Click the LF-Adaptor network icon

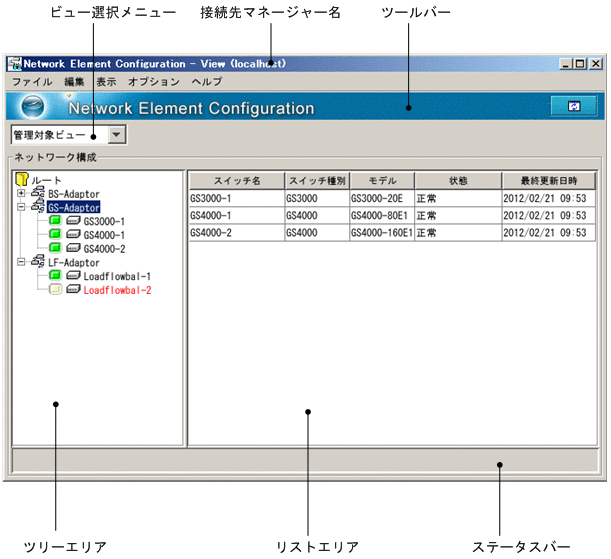tap(38, 262)
